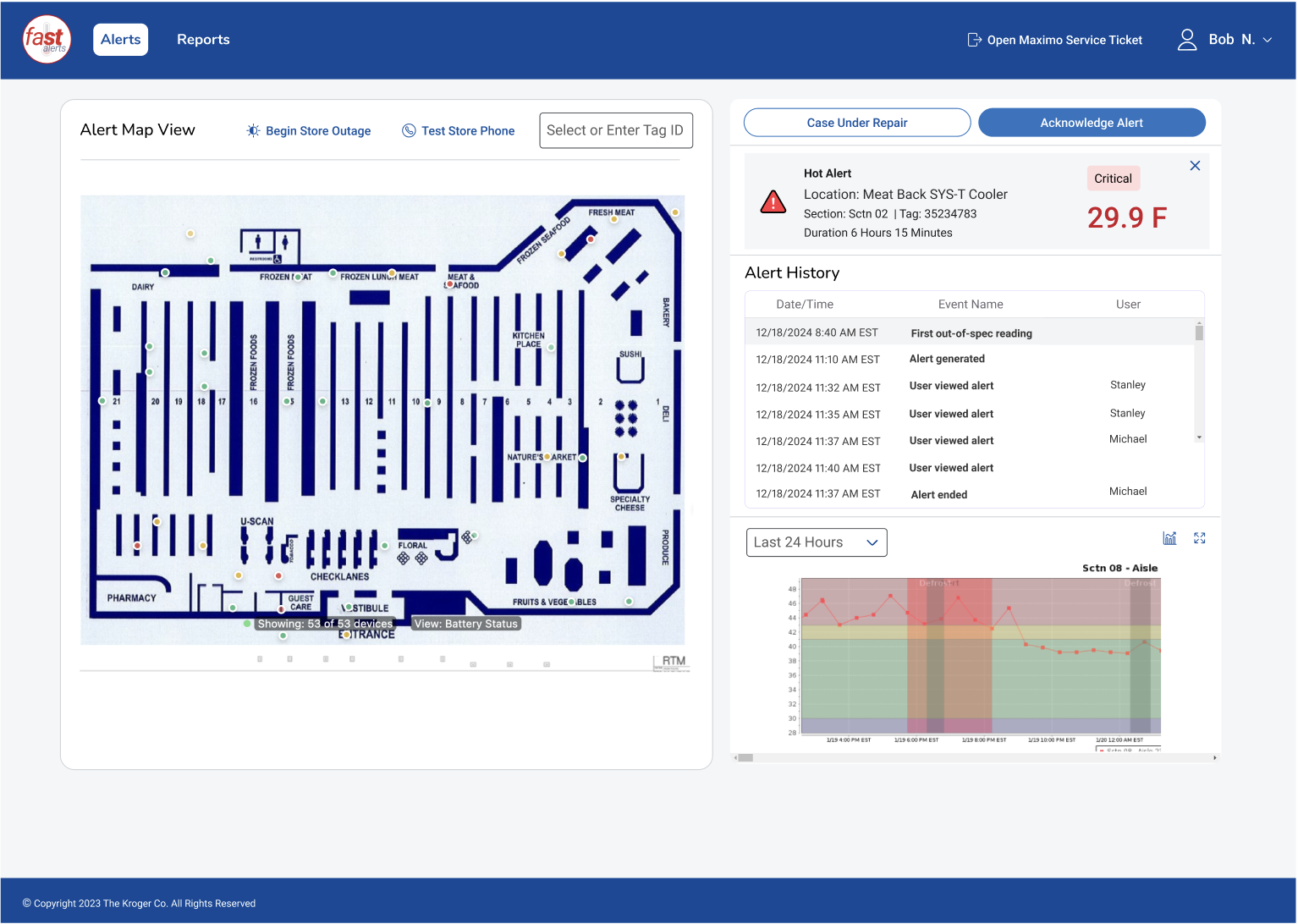
Task: Select the First out-of-spec reading row
Action: (x=970, y=333)
